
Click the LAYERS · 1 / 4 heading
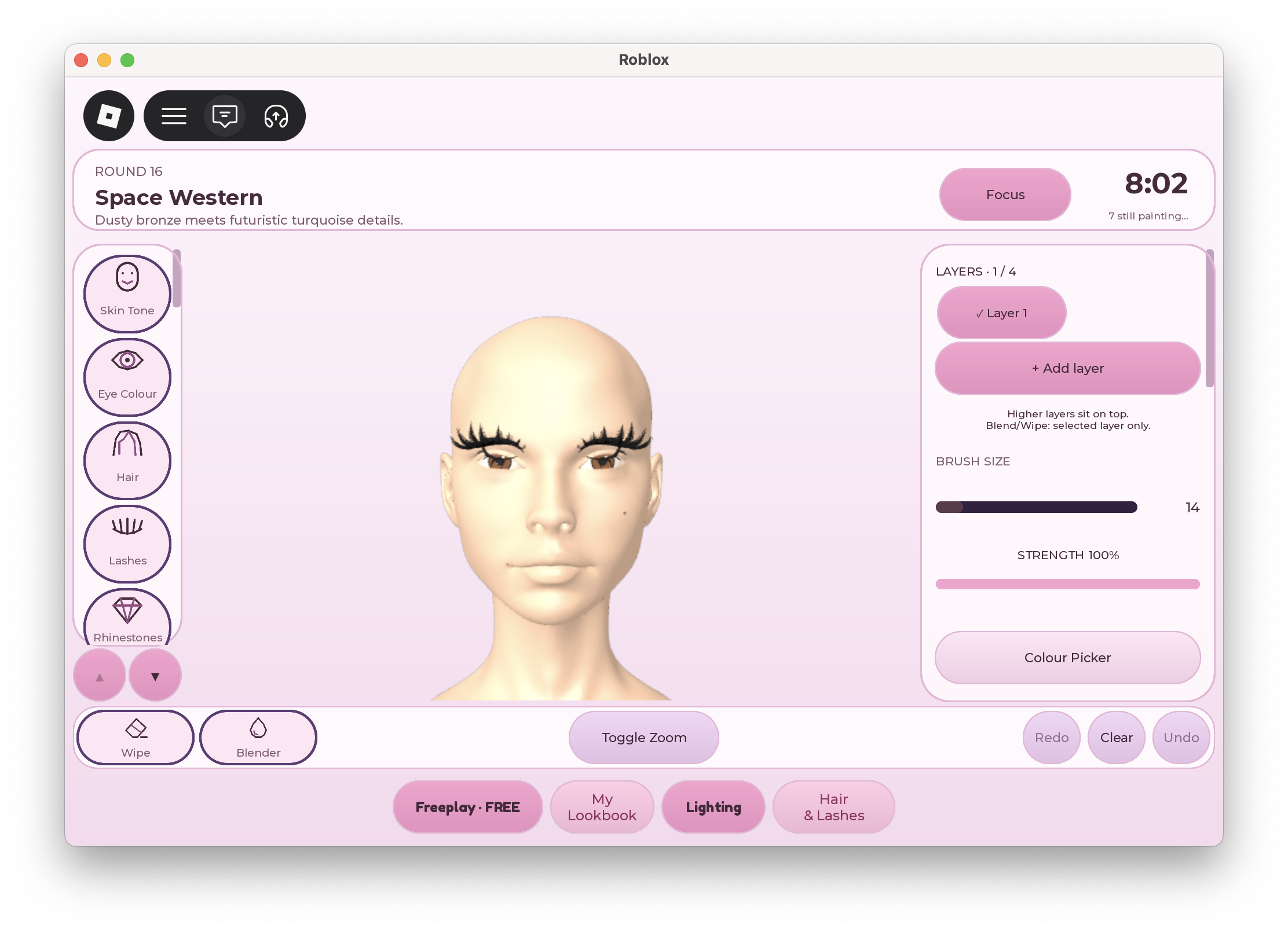pyautogui.click(x=976, y=271)
